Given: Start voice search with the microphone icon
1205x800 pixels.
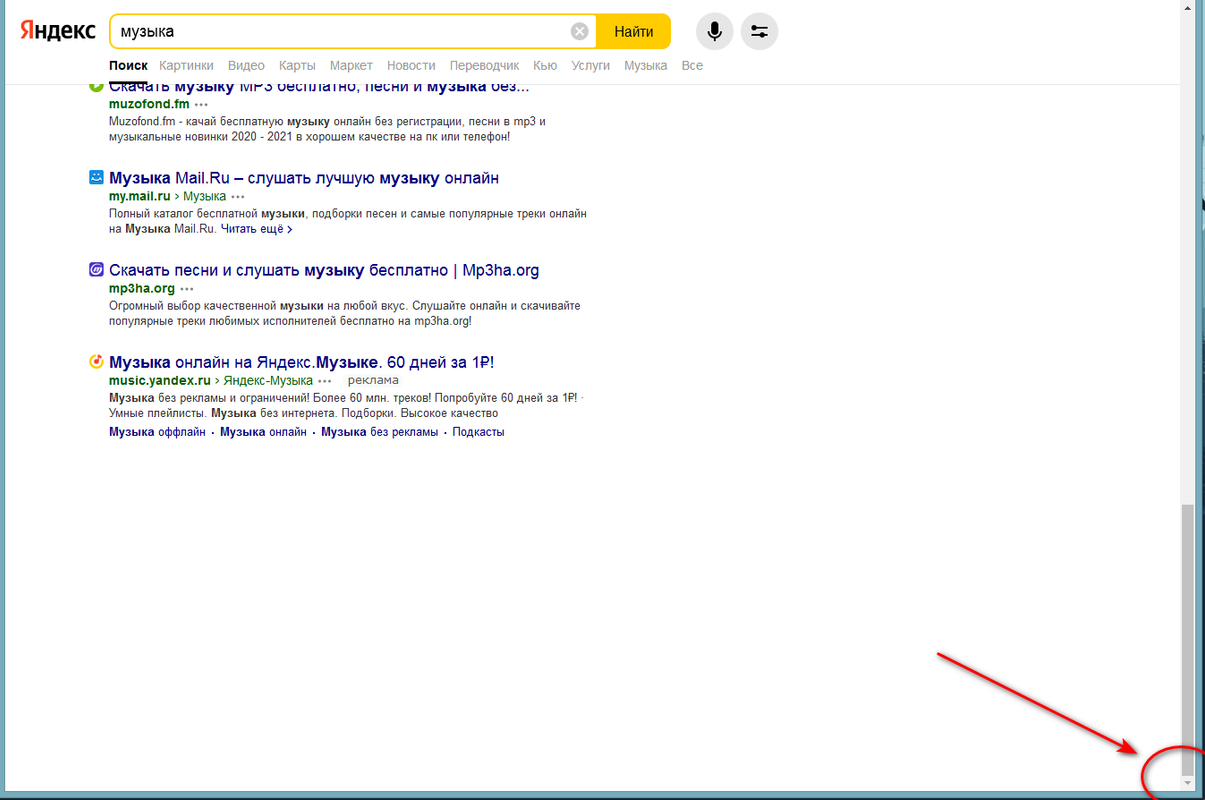Looking at the screenshot, I should [714, 32].
